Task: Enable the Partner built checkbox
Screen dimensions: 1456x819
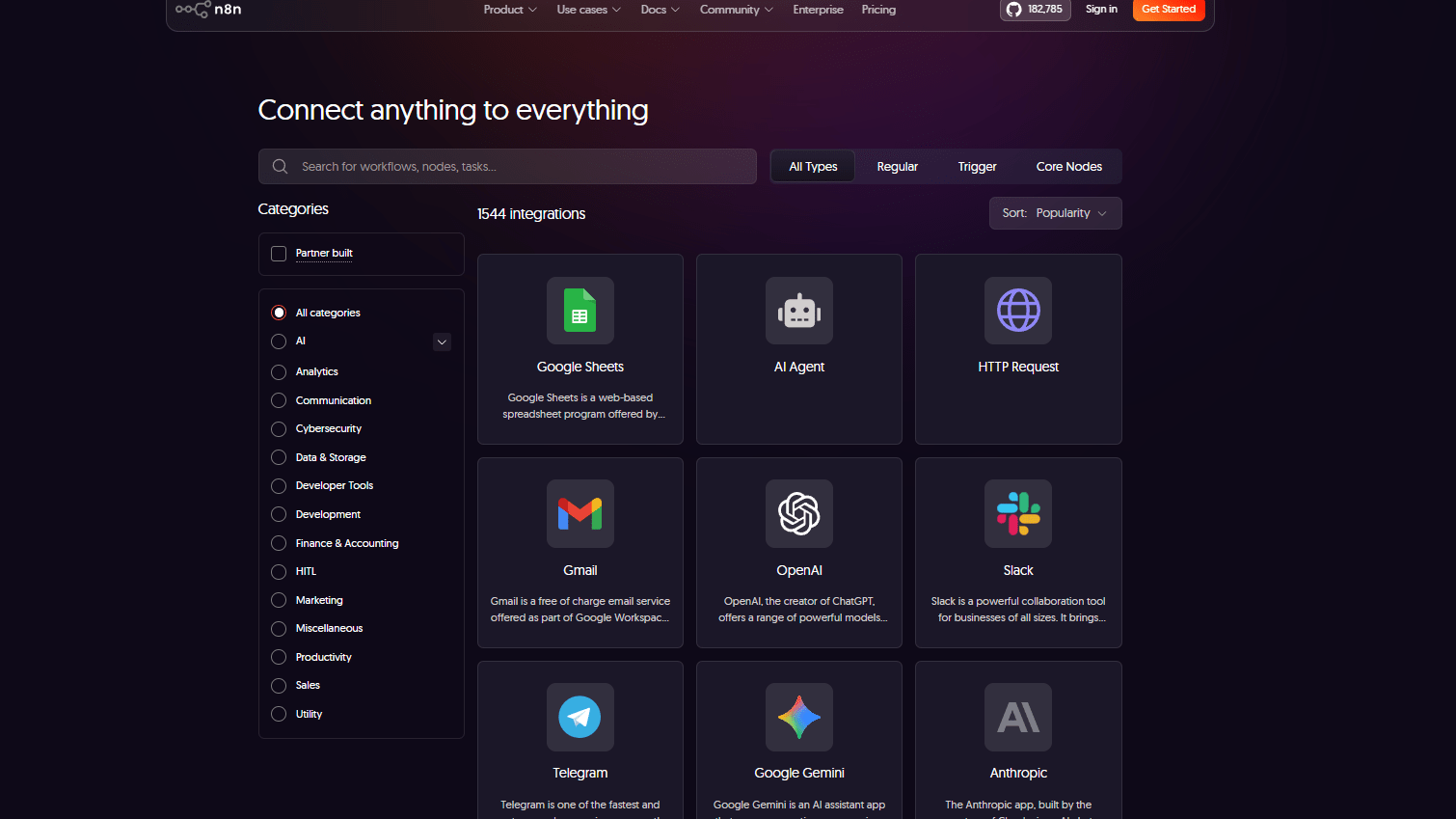Action: 279,254
